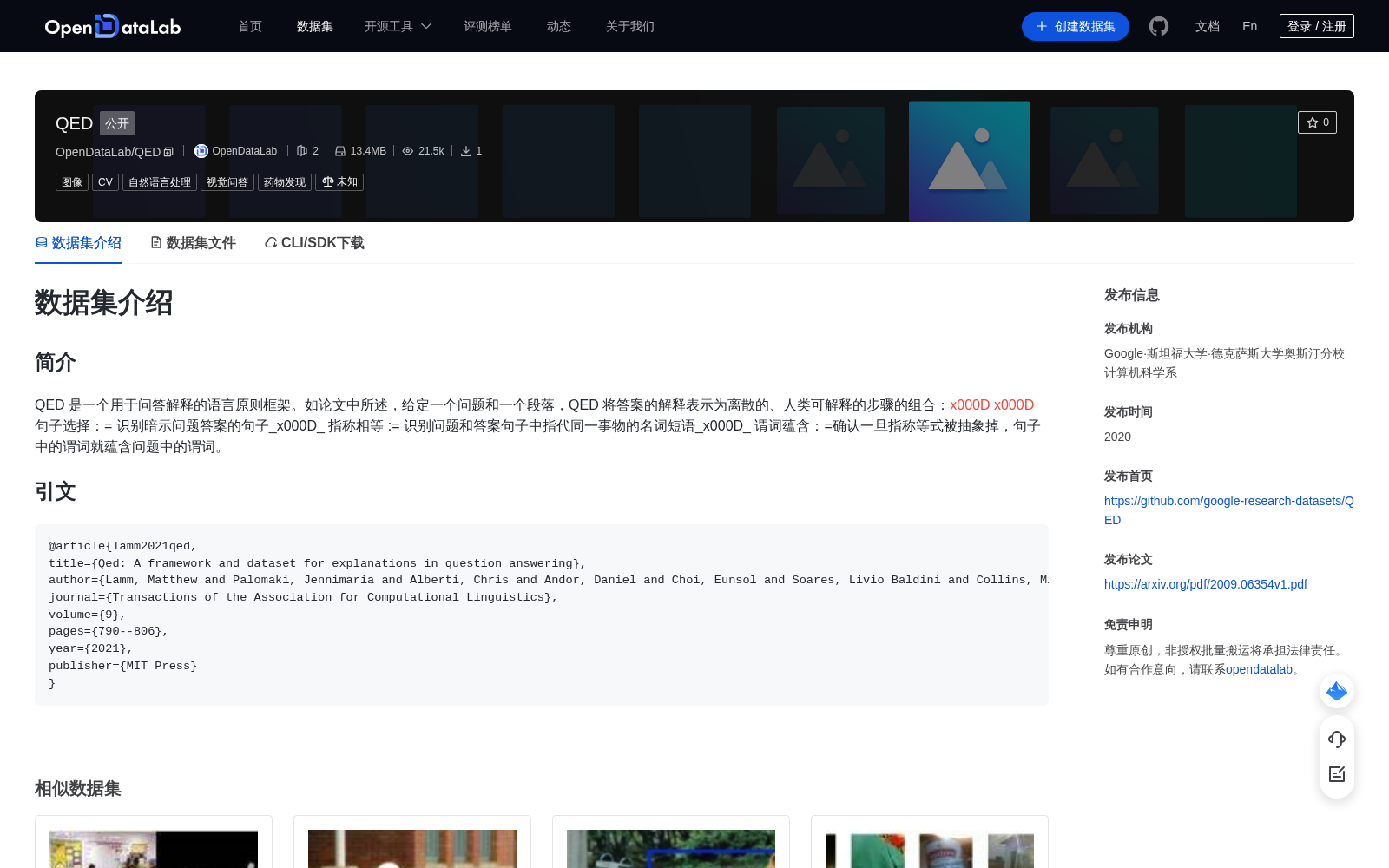
Task: Open the second similar dataset card
Action: pos(412,842)
